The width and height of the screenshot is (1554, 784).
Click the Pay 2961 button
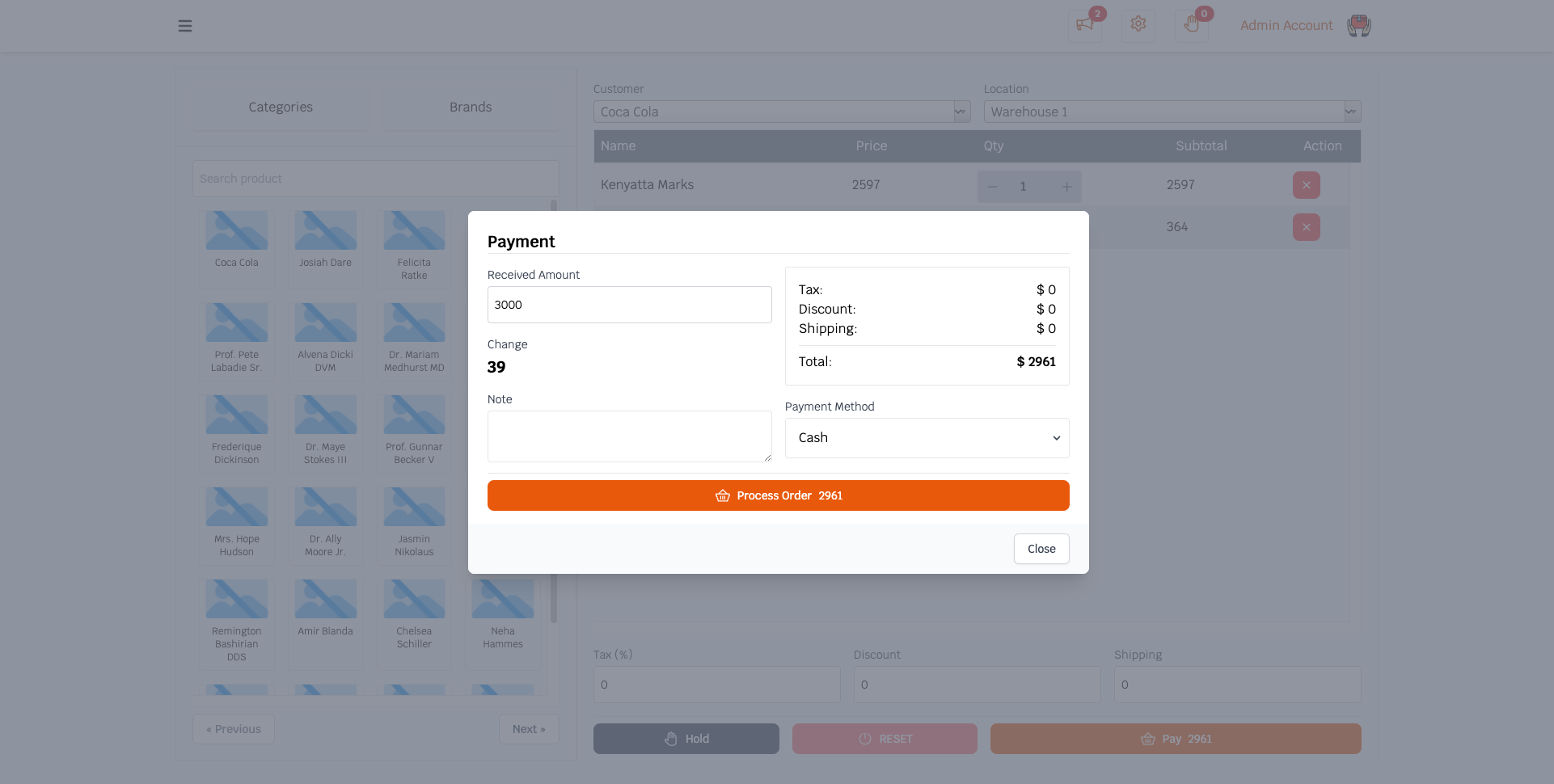tap(1176, 739)
